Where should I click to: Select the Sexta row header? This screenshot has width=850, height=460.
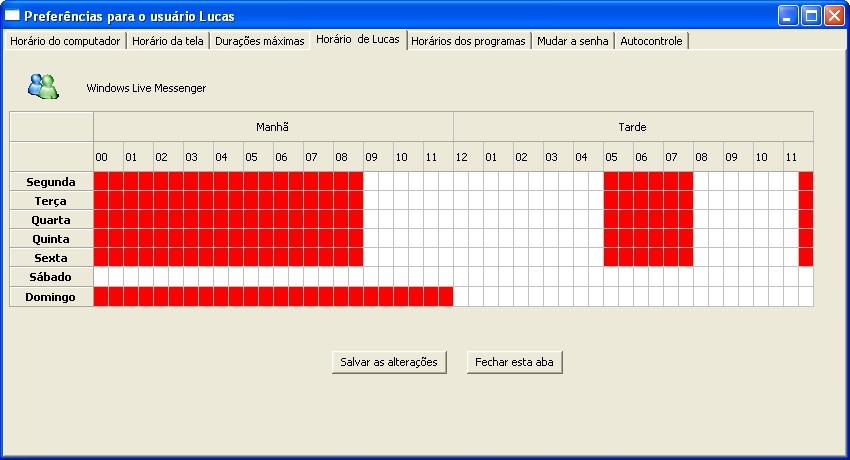pyautogui.click(x=51, y=257)
